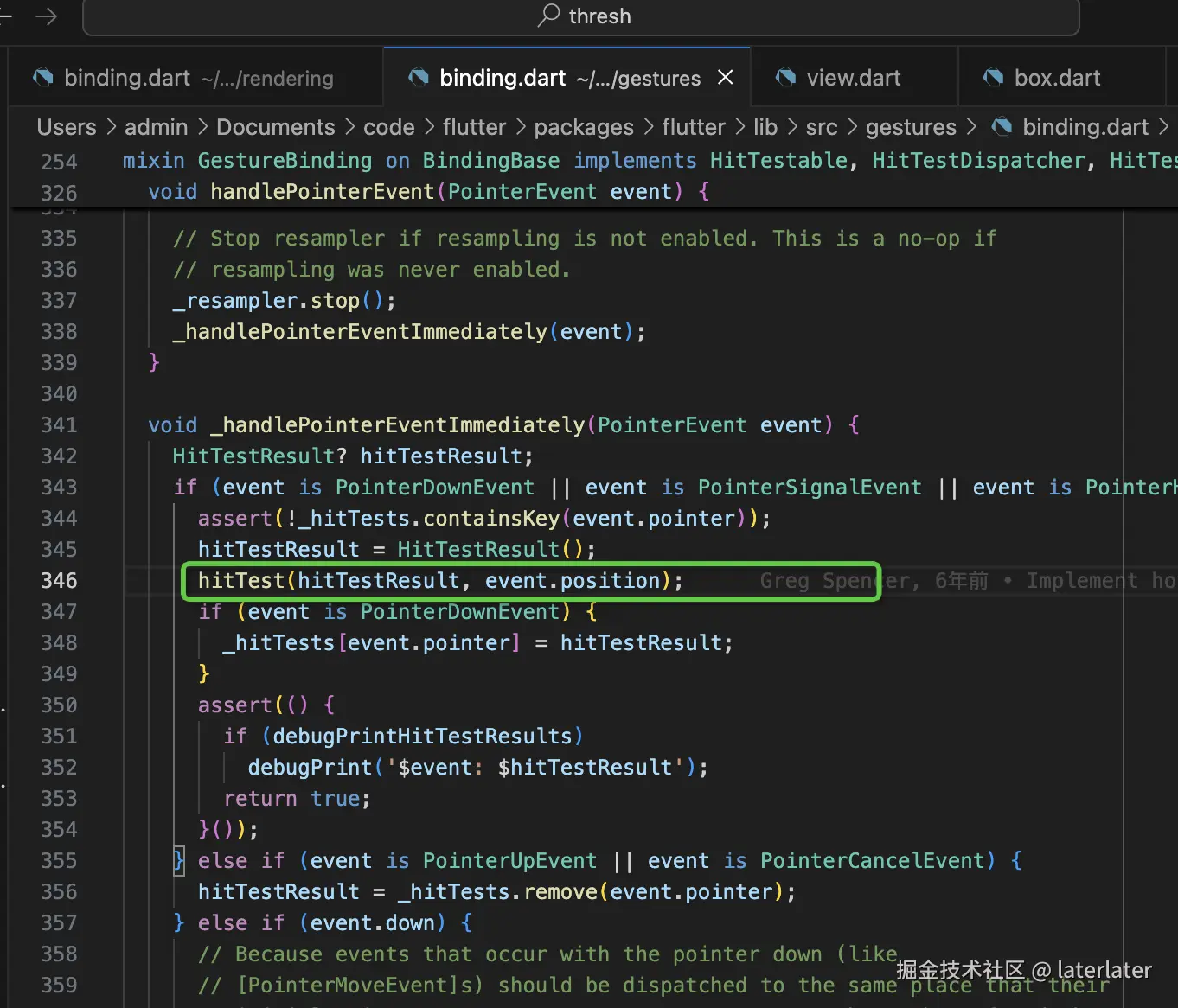
Task: Click the Dart icon on gestures binding.dart tab
Action: pos(419,78)
